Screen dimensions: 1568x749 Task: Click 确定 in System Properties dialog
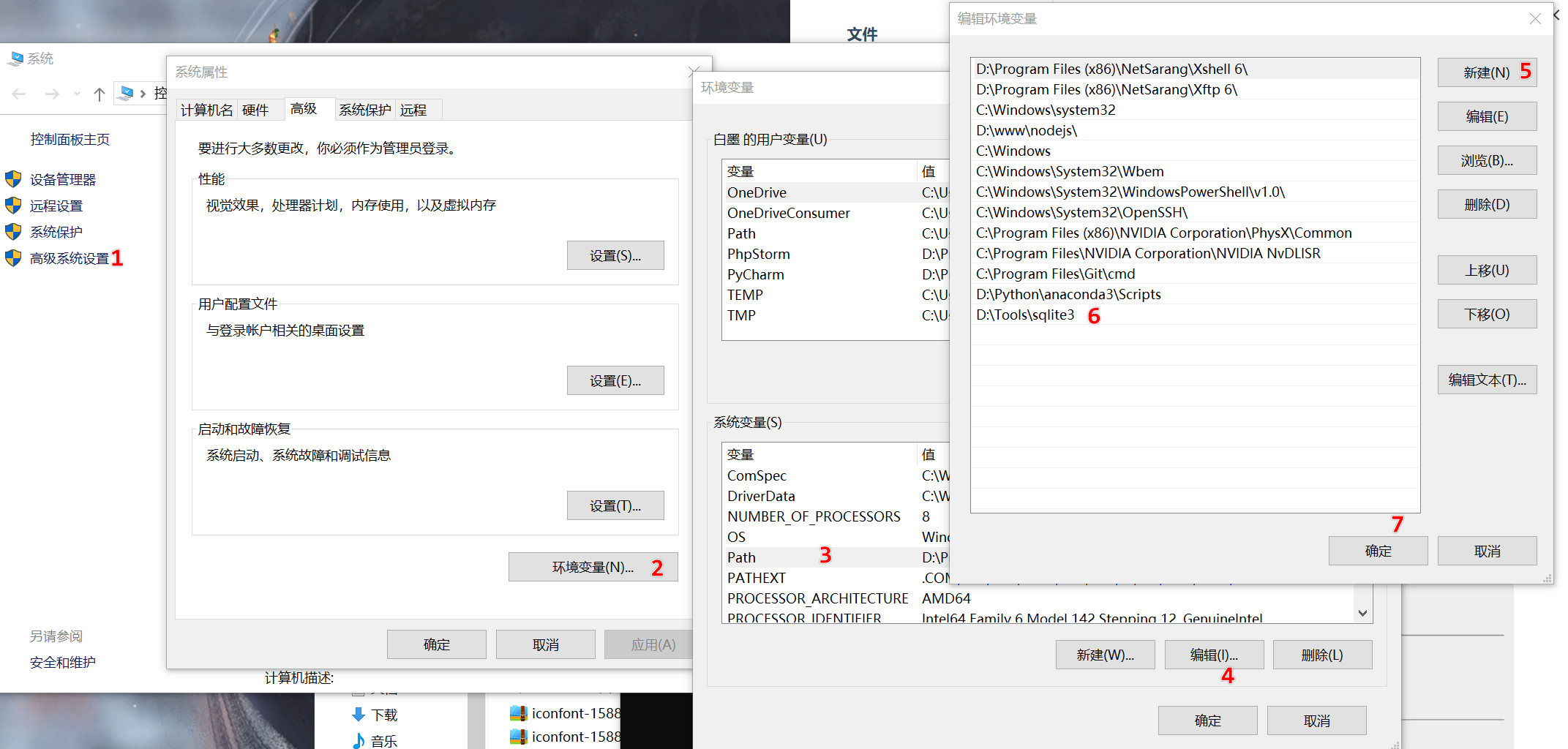pos(437,644)
